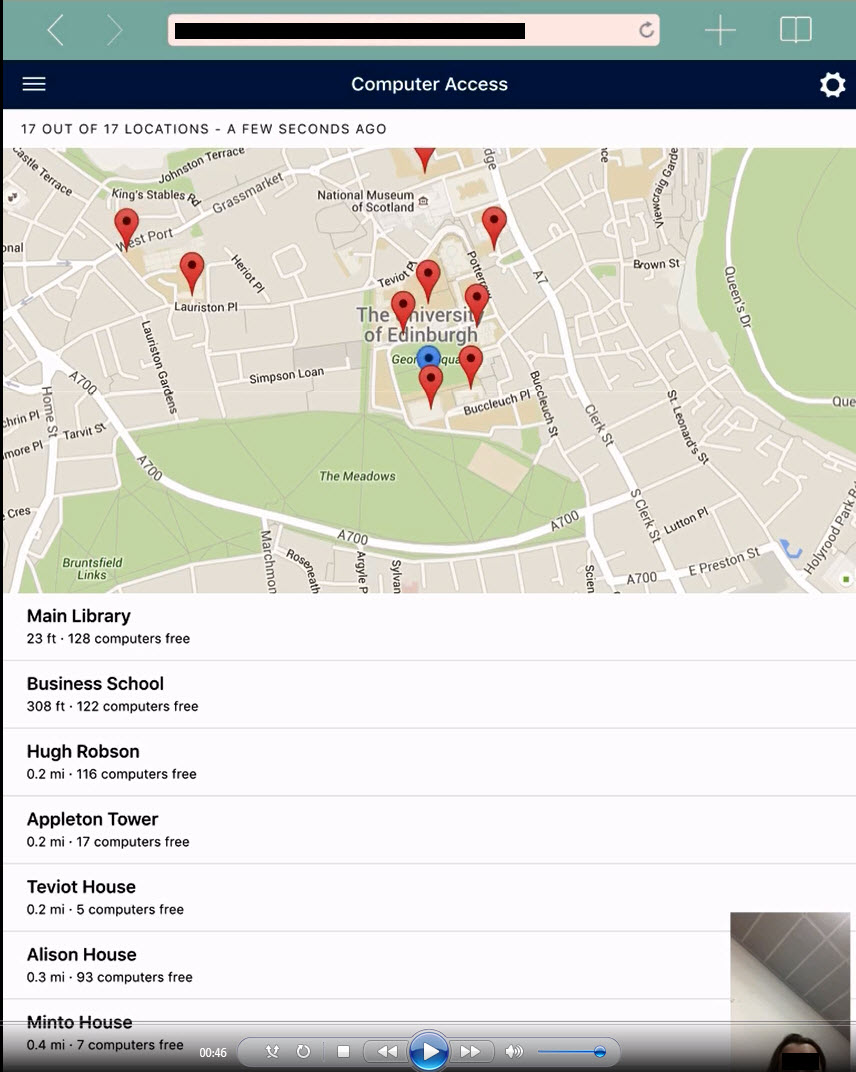The width and height of the screenshot is (856, 1072).
Task: Click '128 computers free' under Main Library
Action: click(x=129, y=639)
